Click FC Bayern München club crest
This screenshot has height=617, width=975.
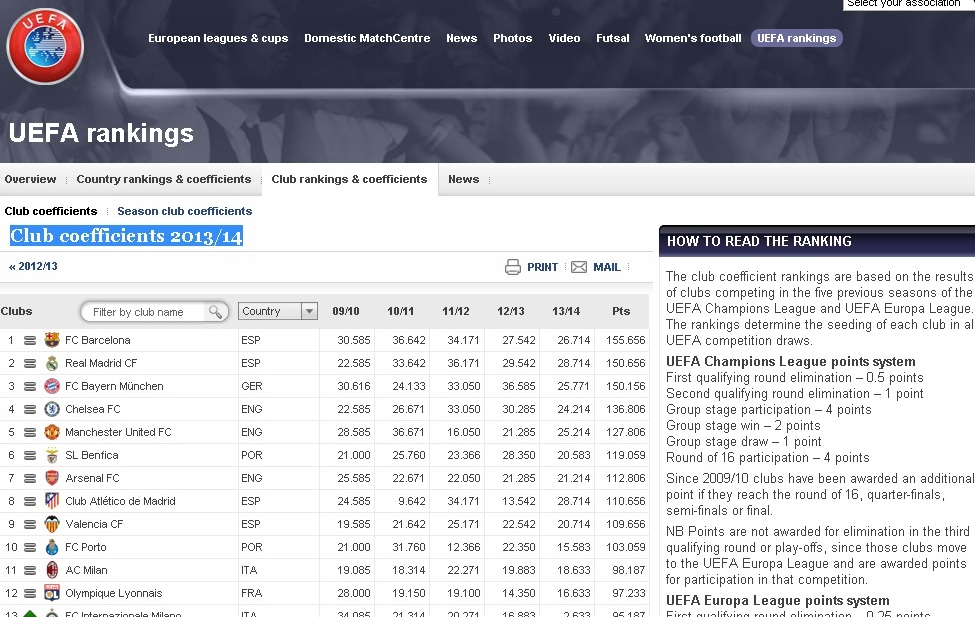pyautogui.click(x=52, y=386)
